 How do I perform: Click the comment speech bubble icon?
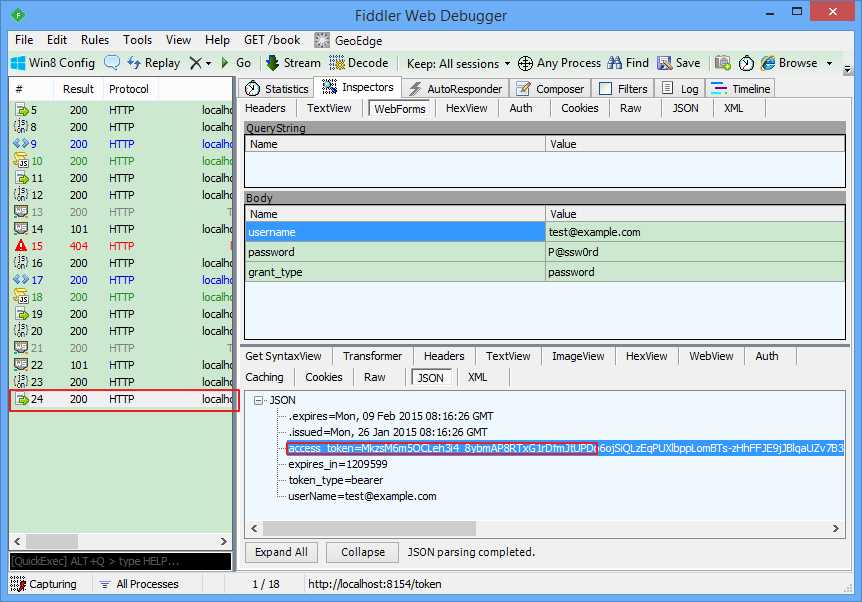112,63
